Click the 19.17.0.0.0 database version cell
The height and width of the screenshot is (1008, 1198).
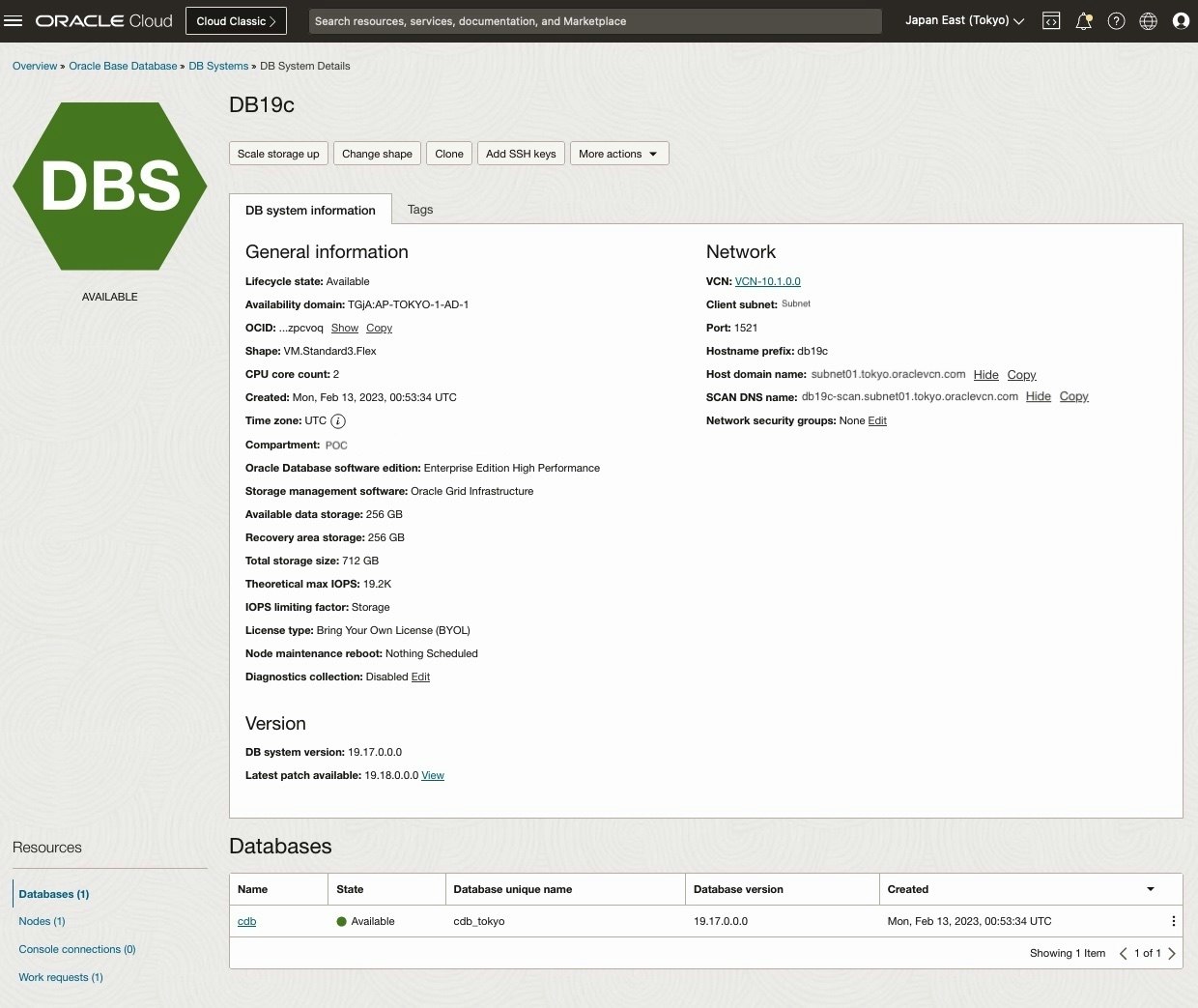721,922
